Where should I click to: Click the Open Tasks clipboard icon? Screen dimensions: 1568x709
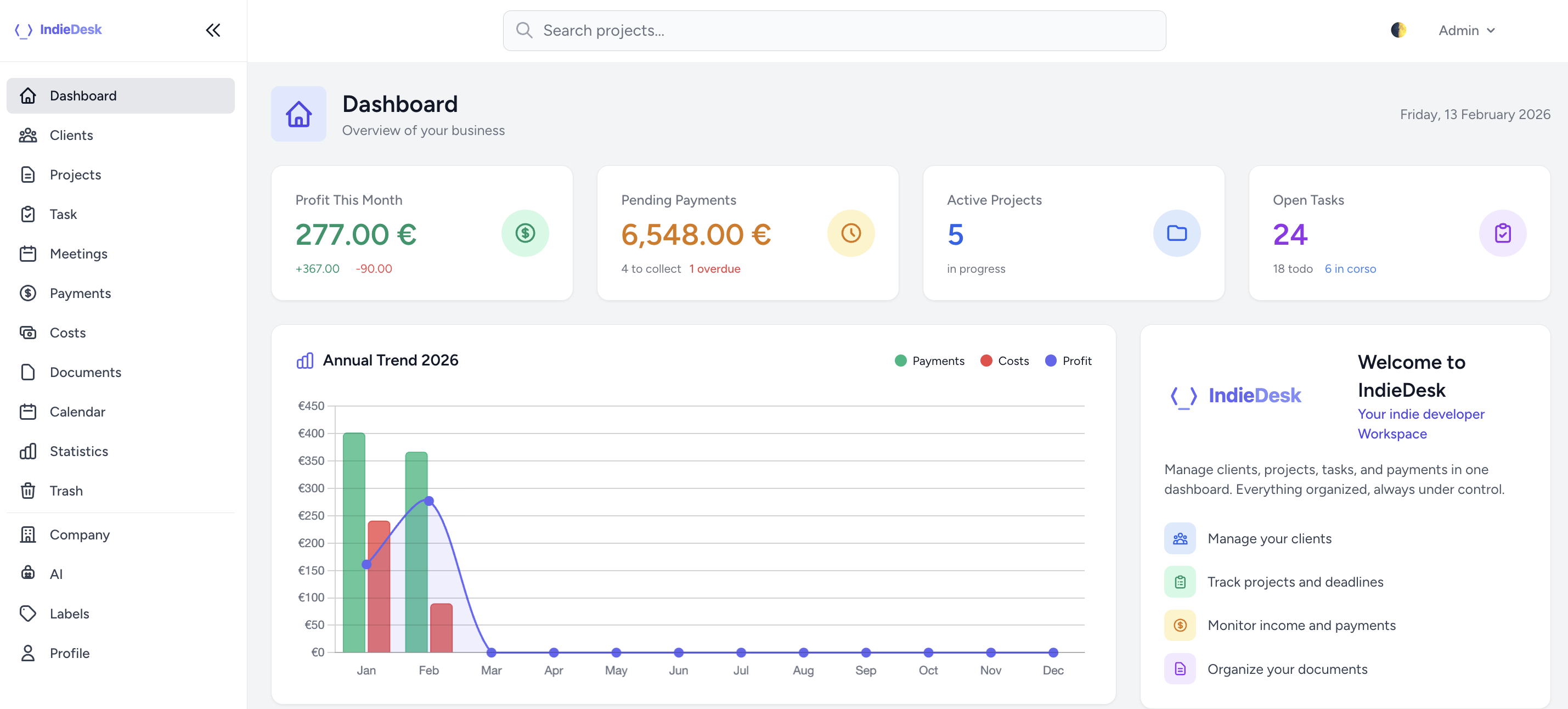click(1502, 233)
